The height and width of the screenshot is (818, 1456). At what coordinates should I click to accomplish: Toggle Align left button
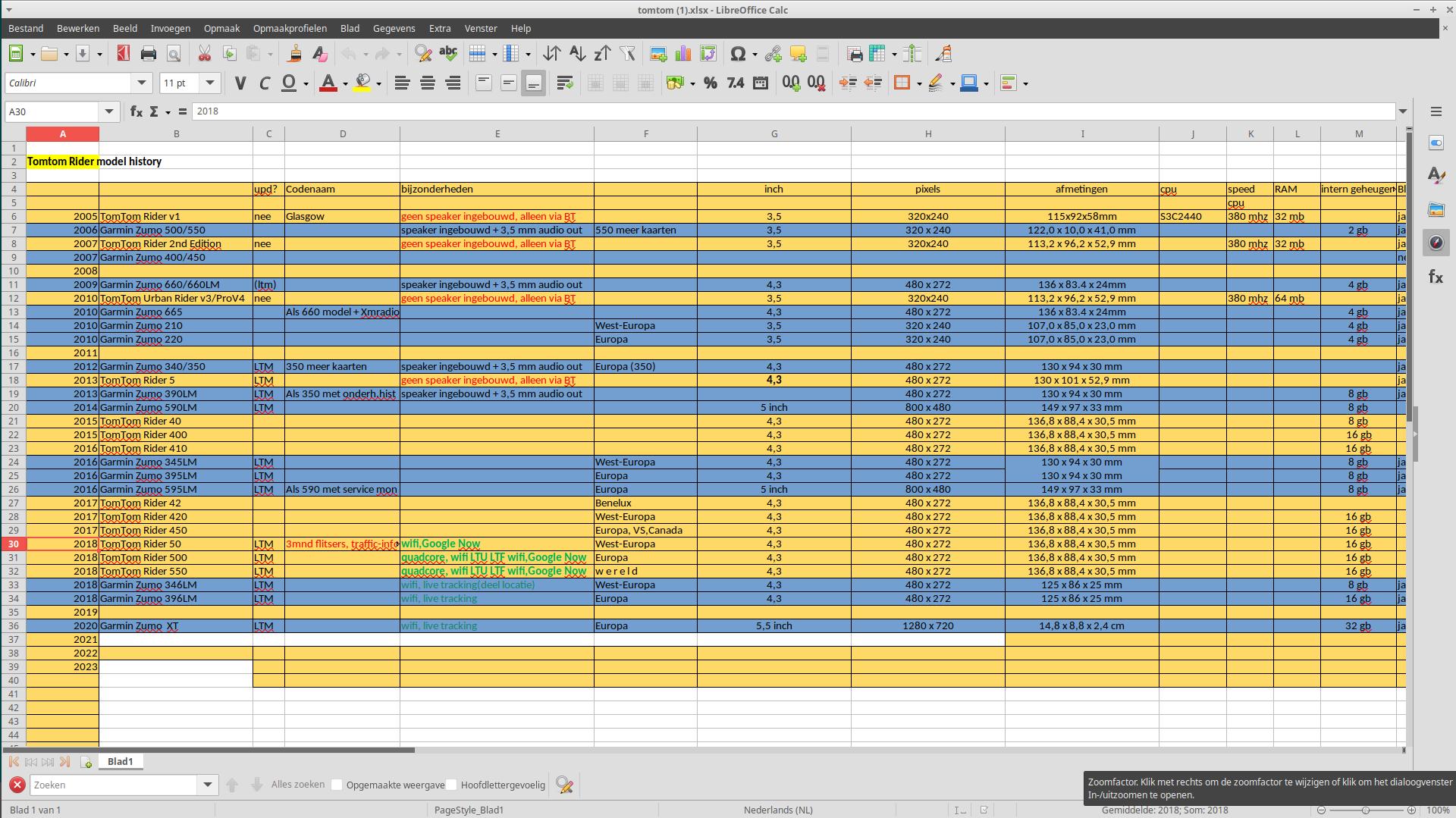403,83
